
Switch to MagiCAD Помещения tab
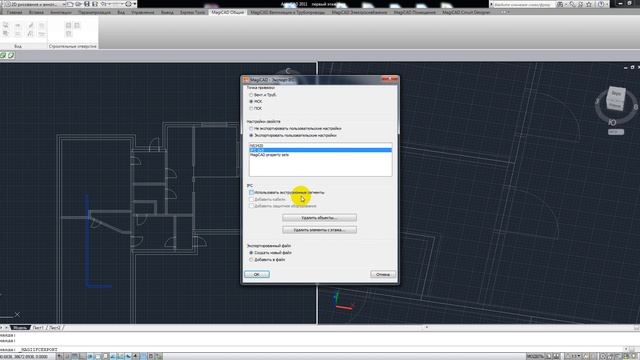pos(414,12)
